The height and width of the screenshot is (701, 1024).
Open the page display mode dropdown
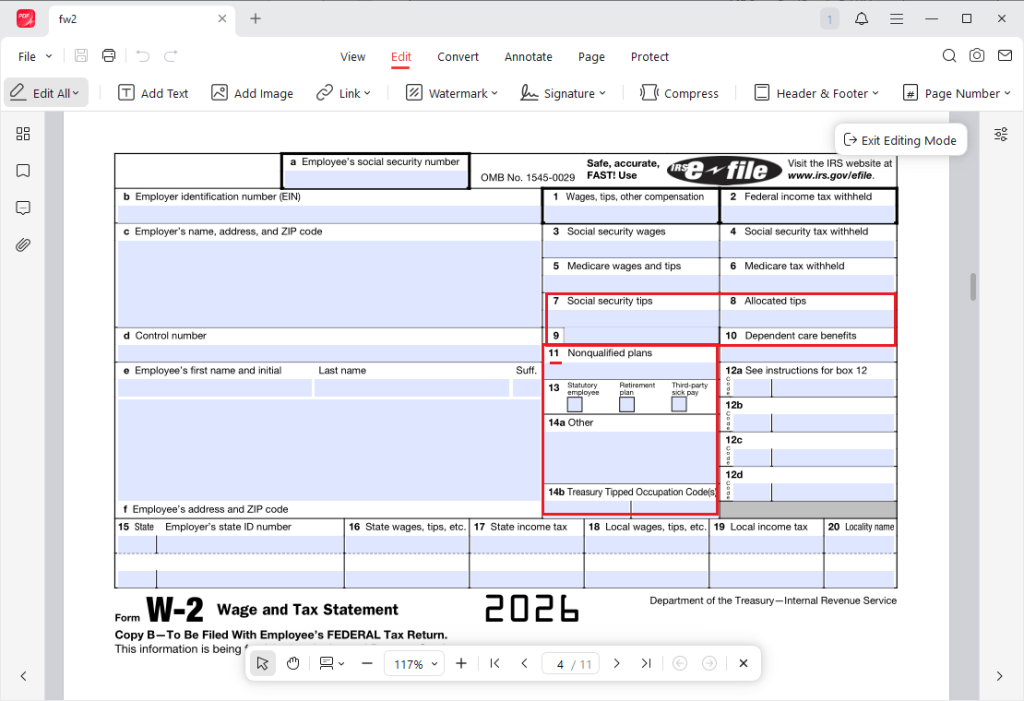click(331, 664)
